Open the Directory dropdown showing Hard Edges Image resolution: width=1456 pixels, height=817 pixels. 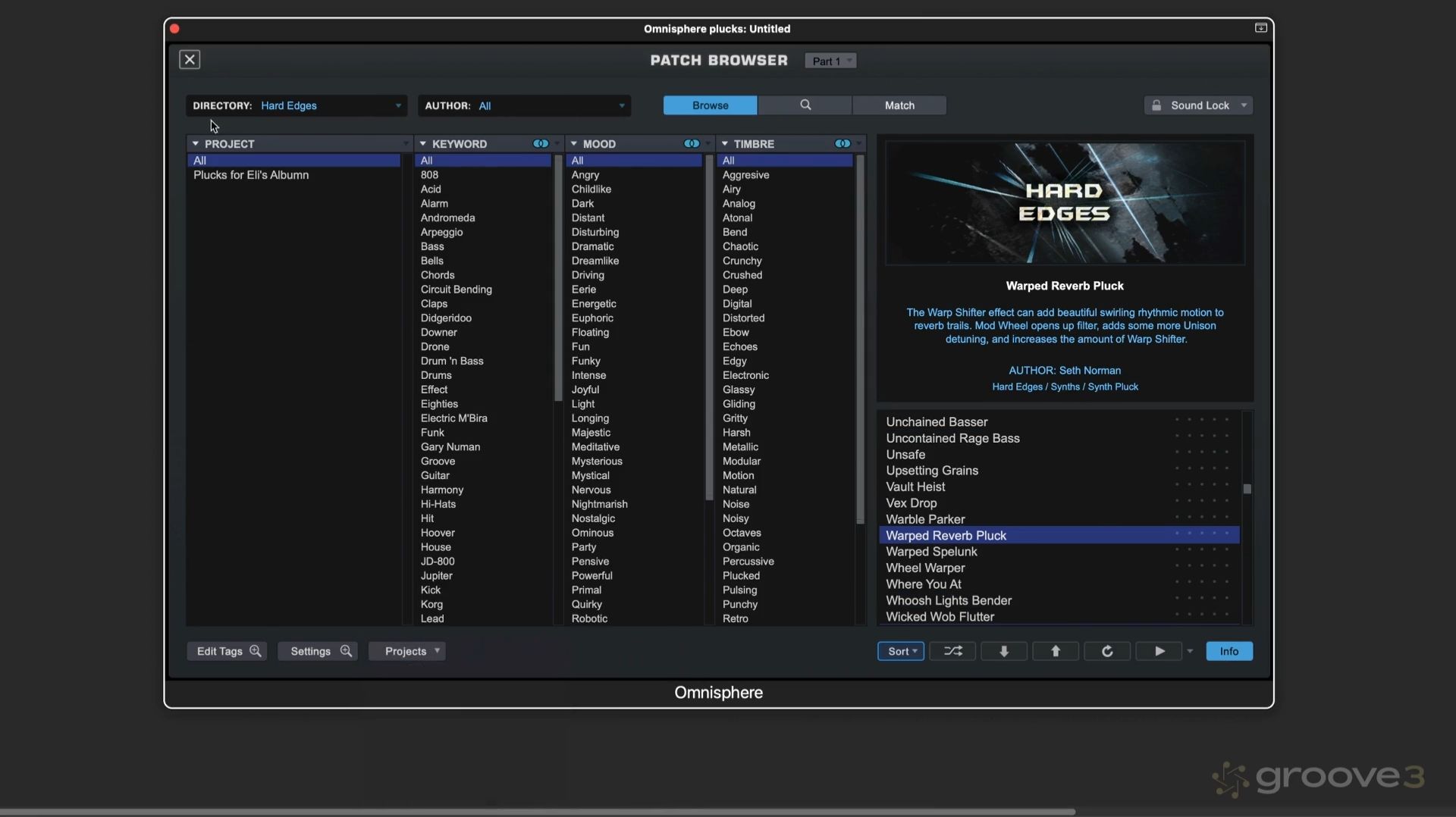(x=297, y=105)
